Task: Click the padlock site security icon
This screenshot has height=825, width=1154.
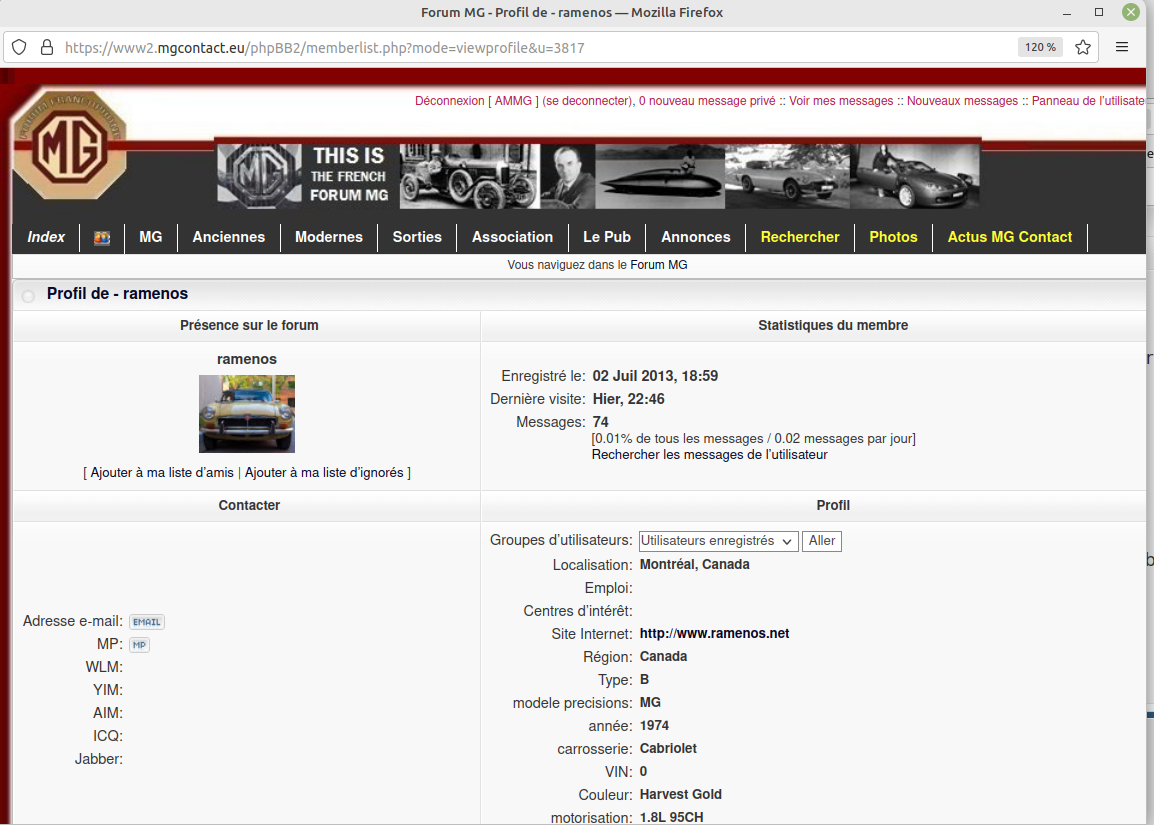Action: coord(46,47)
